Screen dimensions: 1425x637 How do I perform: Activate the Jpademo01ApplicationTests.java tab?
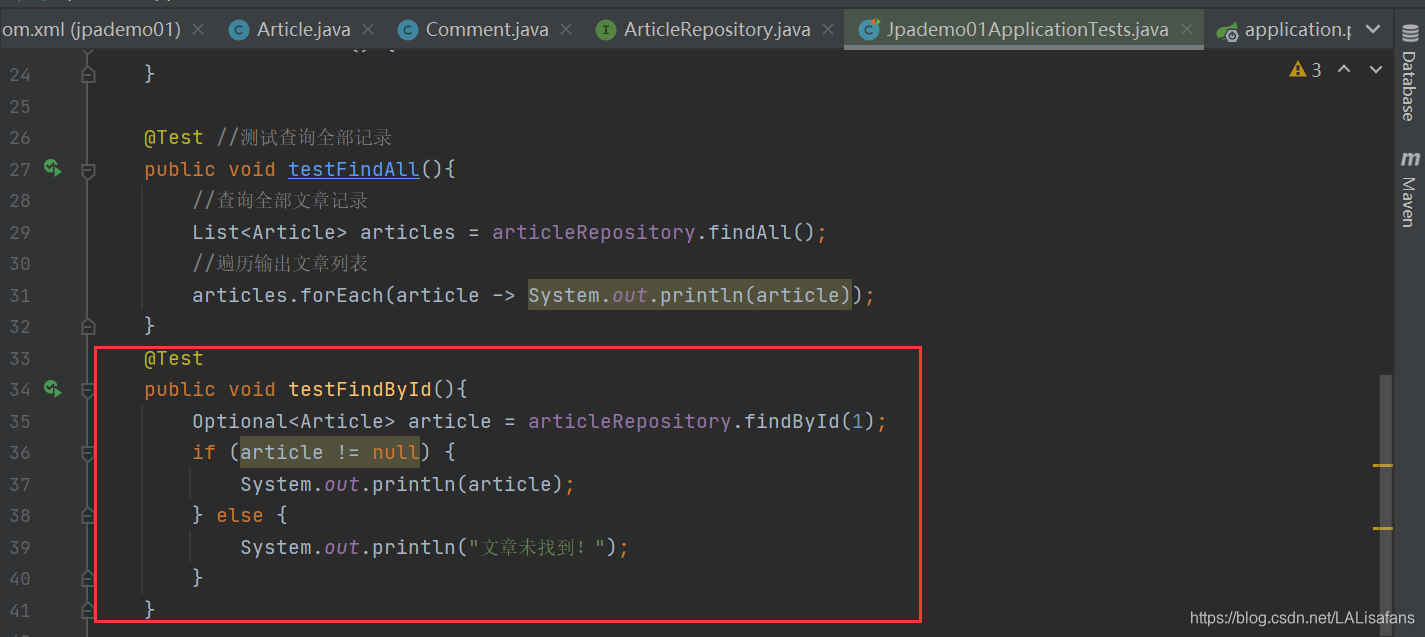1024,29
